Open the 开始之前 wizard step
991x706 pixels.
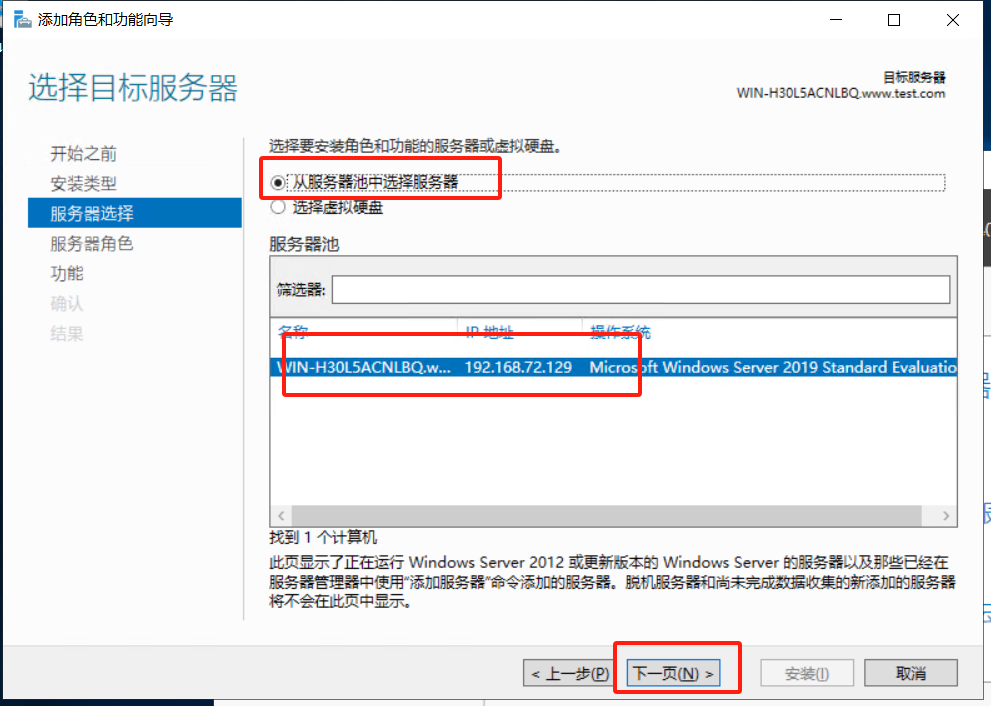(x=83, y=154)
